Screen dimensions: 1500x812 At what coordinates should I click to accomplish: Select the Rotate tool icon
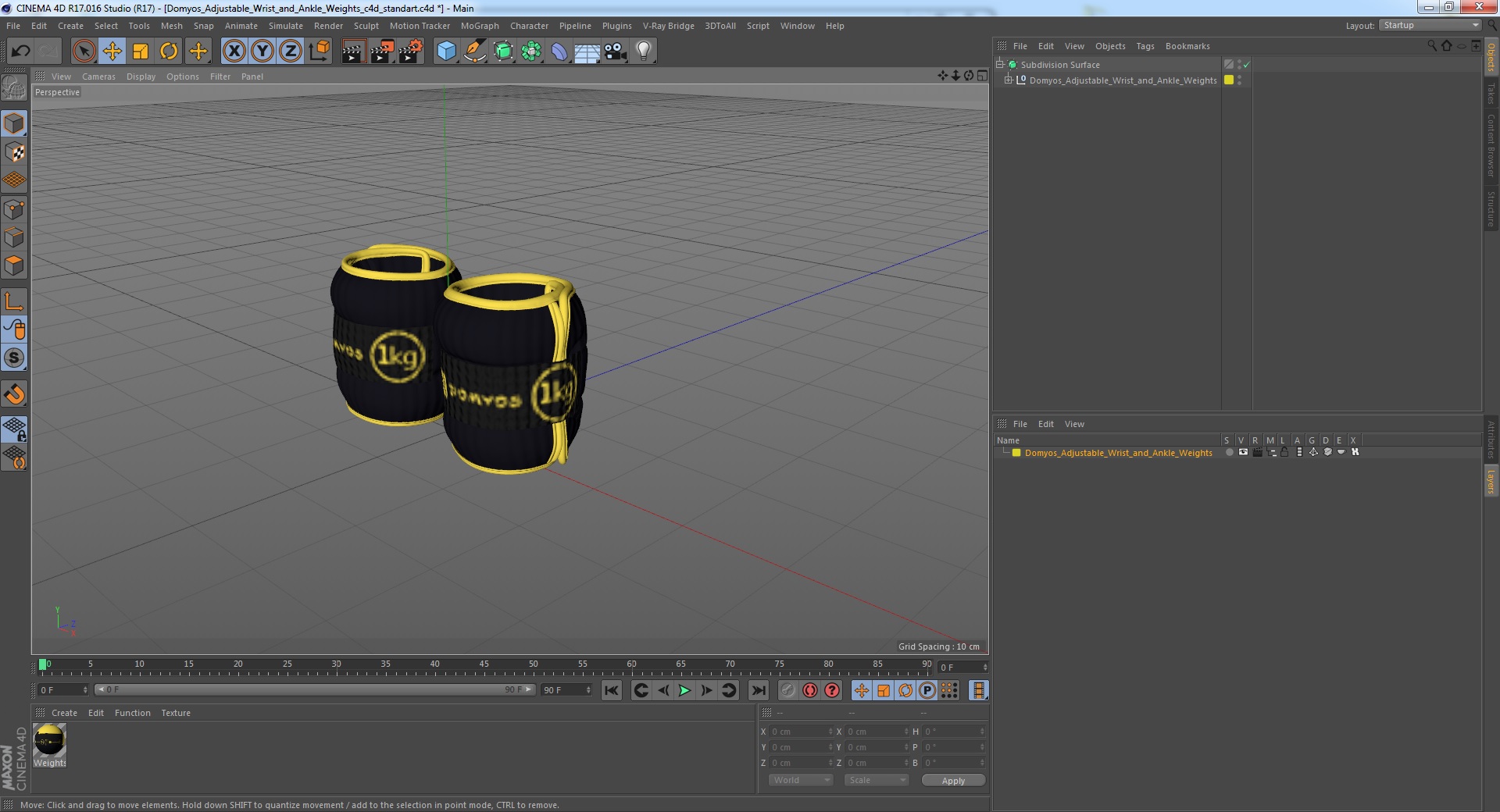[169, 52]
